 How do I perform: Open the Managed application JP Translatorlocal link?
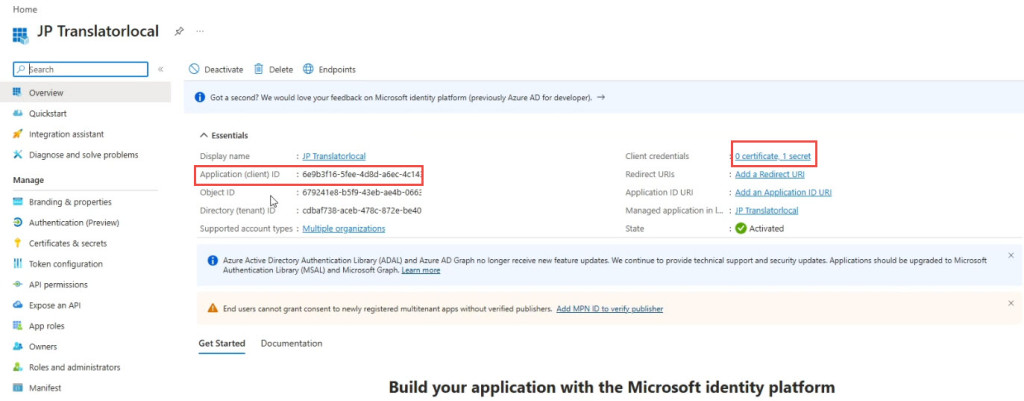tap(766, 210)
